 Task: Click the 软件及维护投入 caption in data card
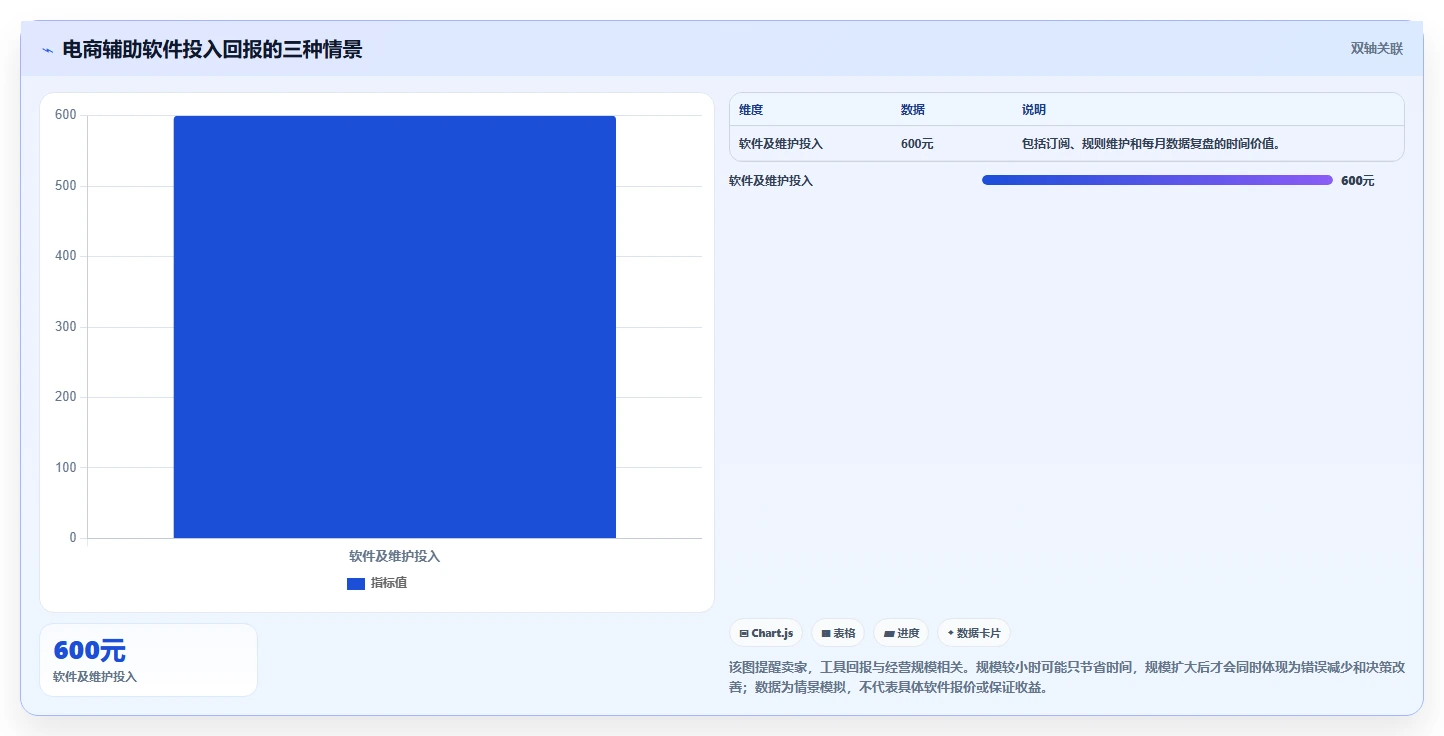coord(95,677)
